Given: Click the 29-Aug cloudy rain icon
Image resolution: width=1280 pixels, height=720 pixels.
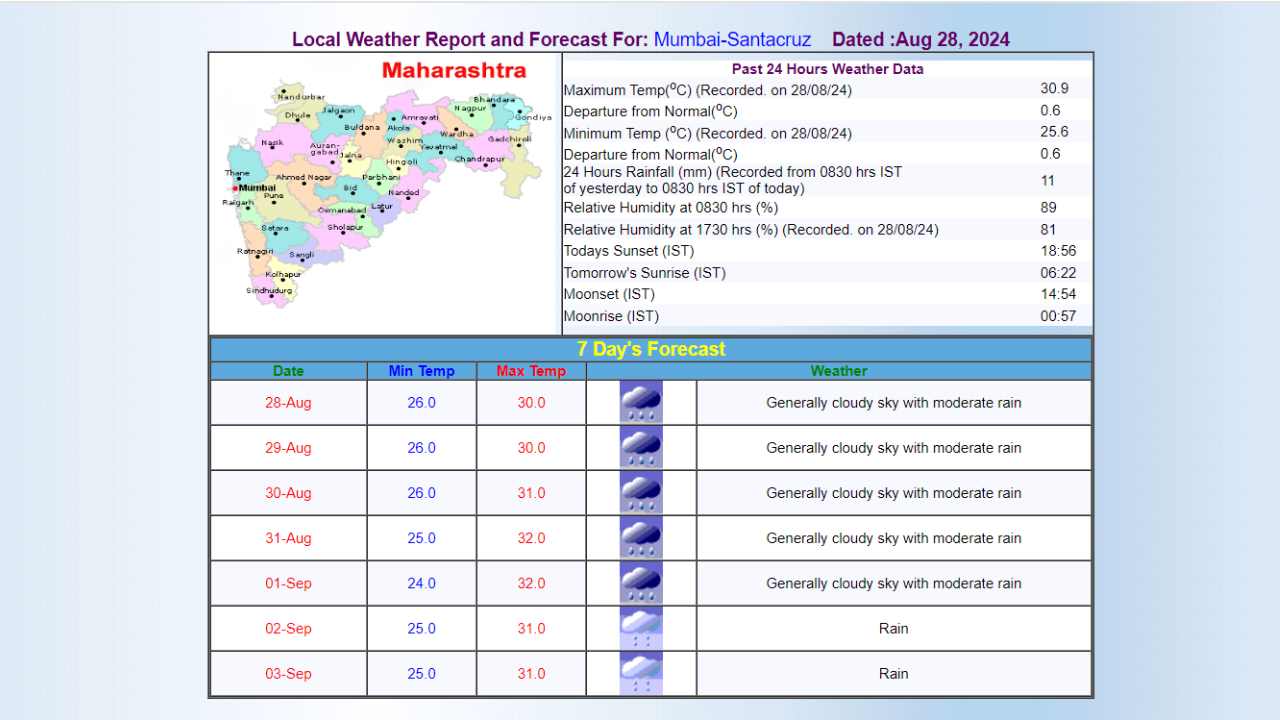Looking at the screenshot, I should [x=640, y=448].
